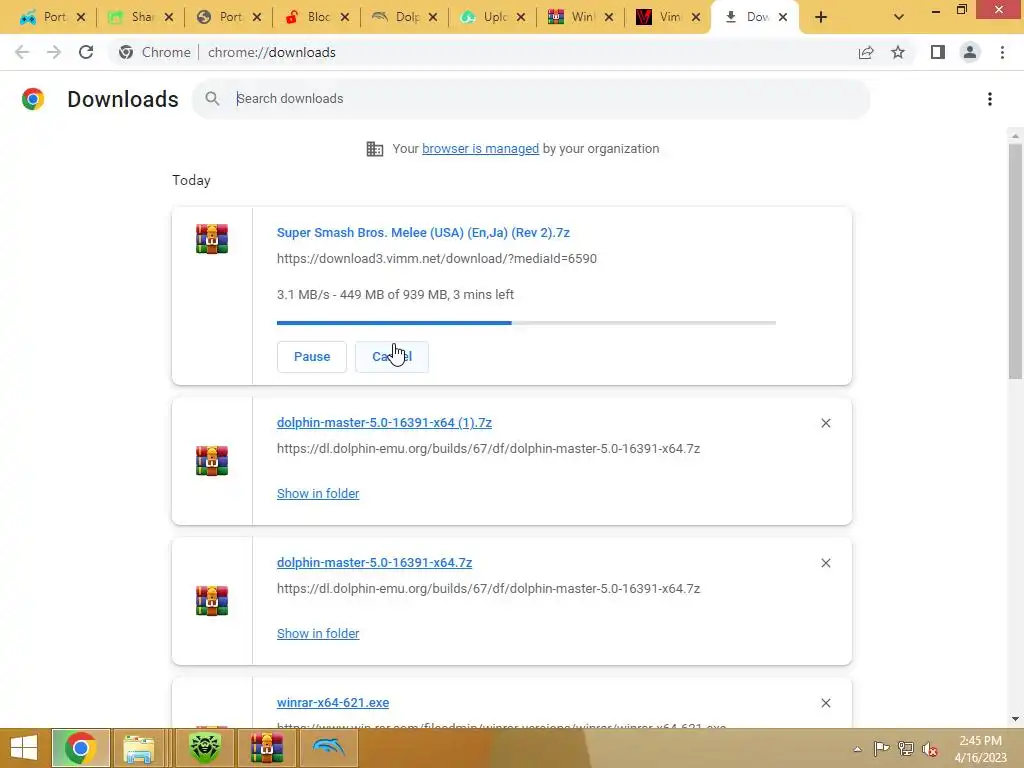
Task: Close the Uplo tab
Action: coord(520,17)
